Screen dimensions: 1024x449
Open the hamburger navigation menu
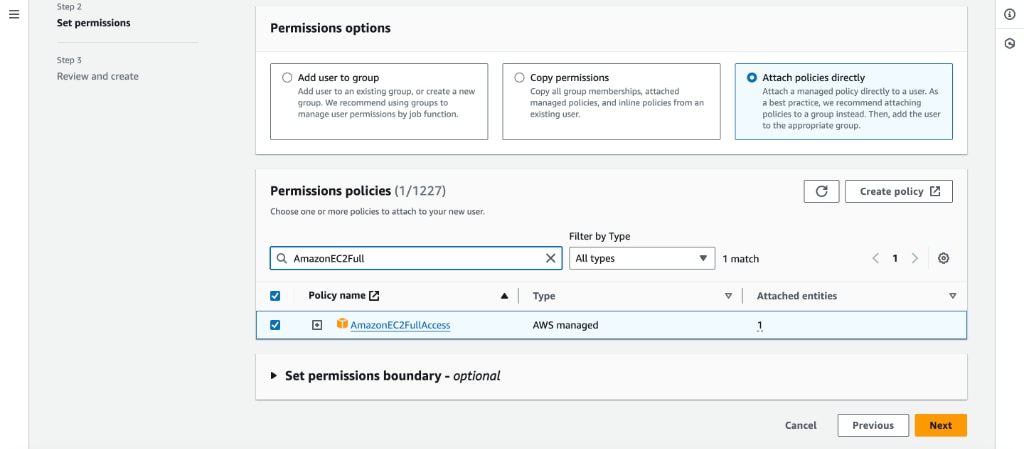(x=14, y=14)
